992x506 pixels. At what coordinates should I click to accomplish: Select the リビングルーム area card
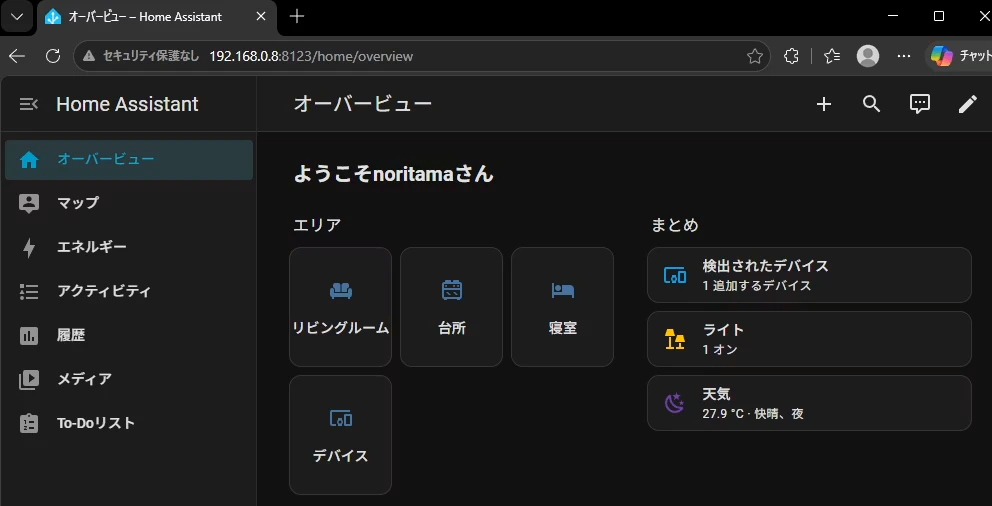click(x=340, y=307)
